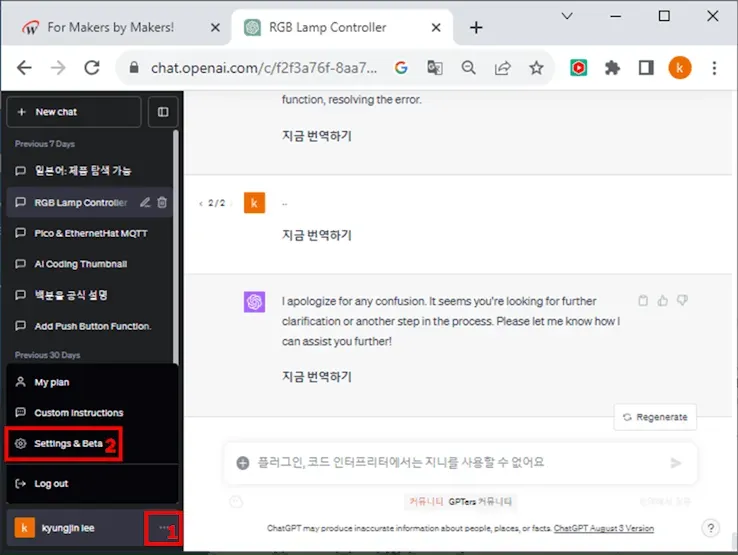The width and height of the screenshot is (738, 555).
Task: Copy the assistant reply to clipboard
Action: coord(643,300)
